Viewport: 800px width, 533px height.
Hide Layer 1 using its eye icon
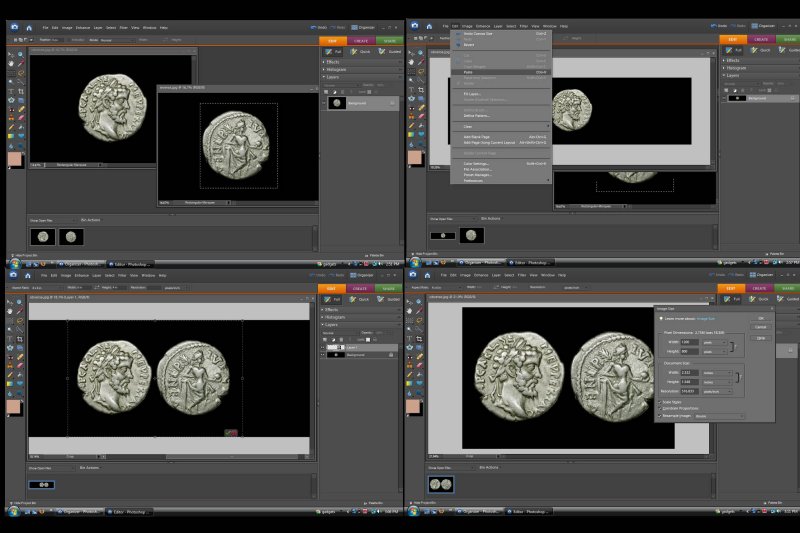pyautogui.click(x=324, y=346)
